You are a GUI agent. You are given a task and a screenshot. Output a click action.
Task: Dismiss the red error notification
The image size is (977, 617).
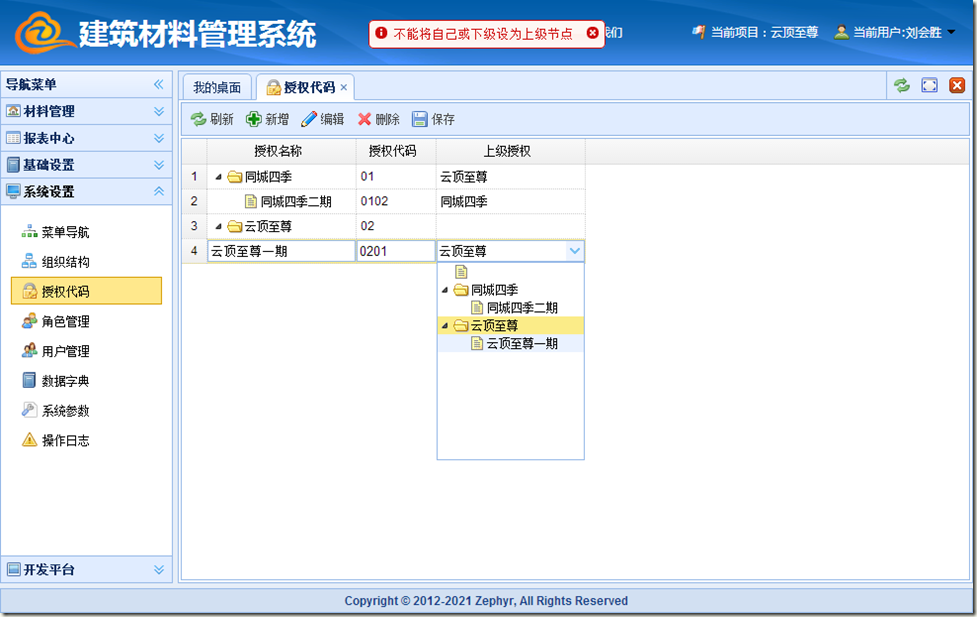[592, 33]
